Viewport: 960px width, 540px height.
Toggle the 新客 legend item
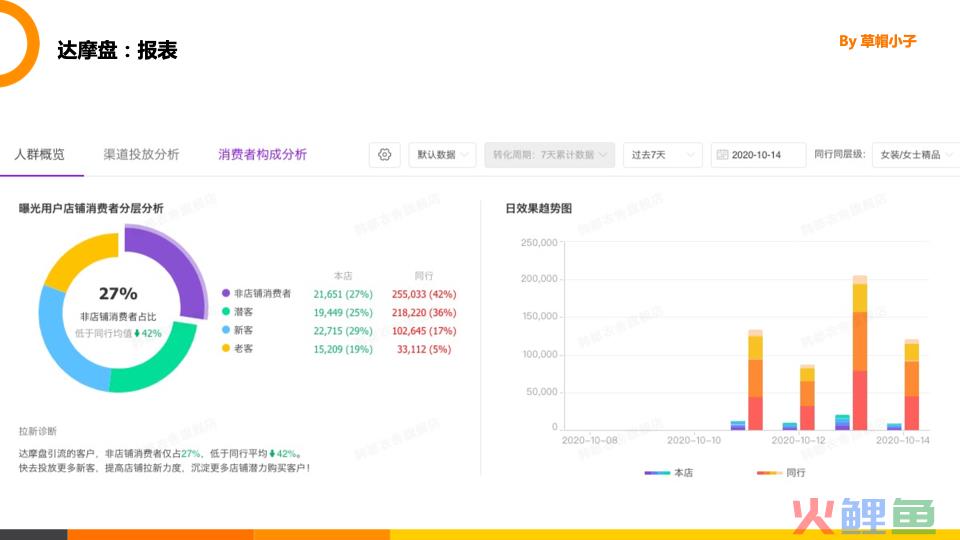[238, 330]
